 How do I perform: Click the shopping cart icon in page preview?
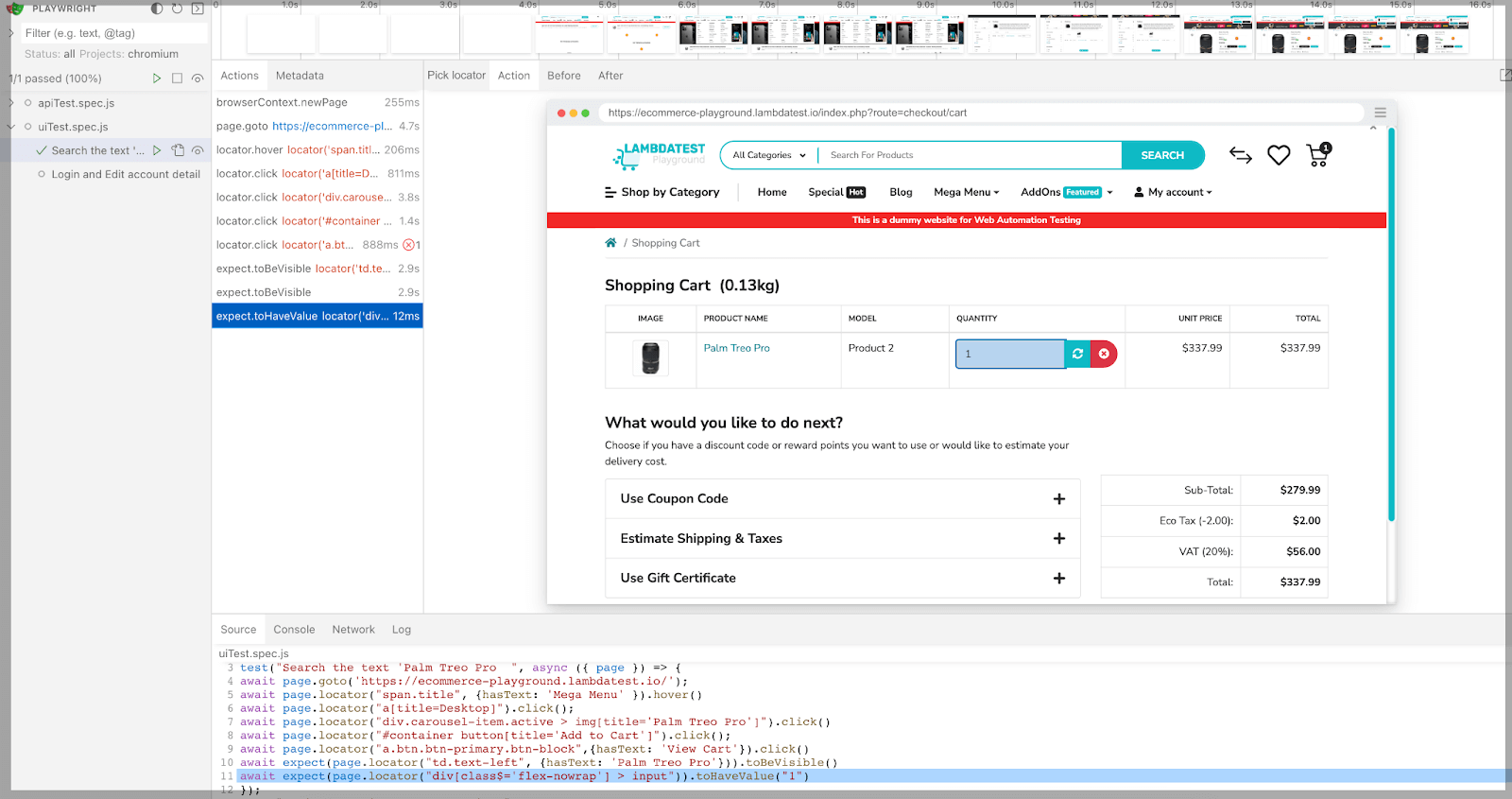[x=1317, y=155]
